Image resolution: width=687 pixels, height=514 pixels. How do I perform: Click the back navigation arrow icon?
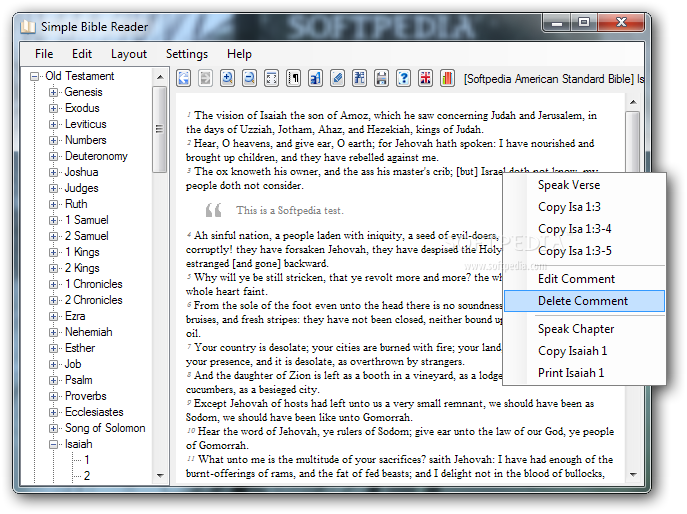pos(184,78)
